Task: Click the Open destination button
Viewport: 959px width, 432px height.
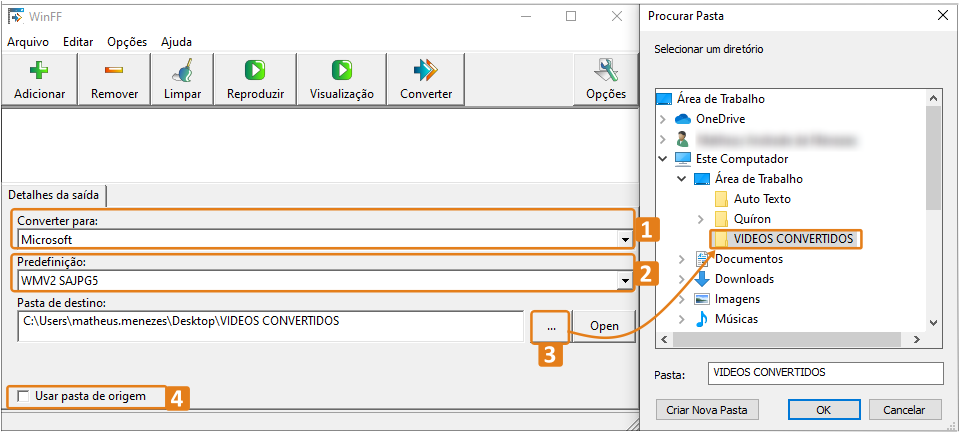Action: tap(604, 326)
